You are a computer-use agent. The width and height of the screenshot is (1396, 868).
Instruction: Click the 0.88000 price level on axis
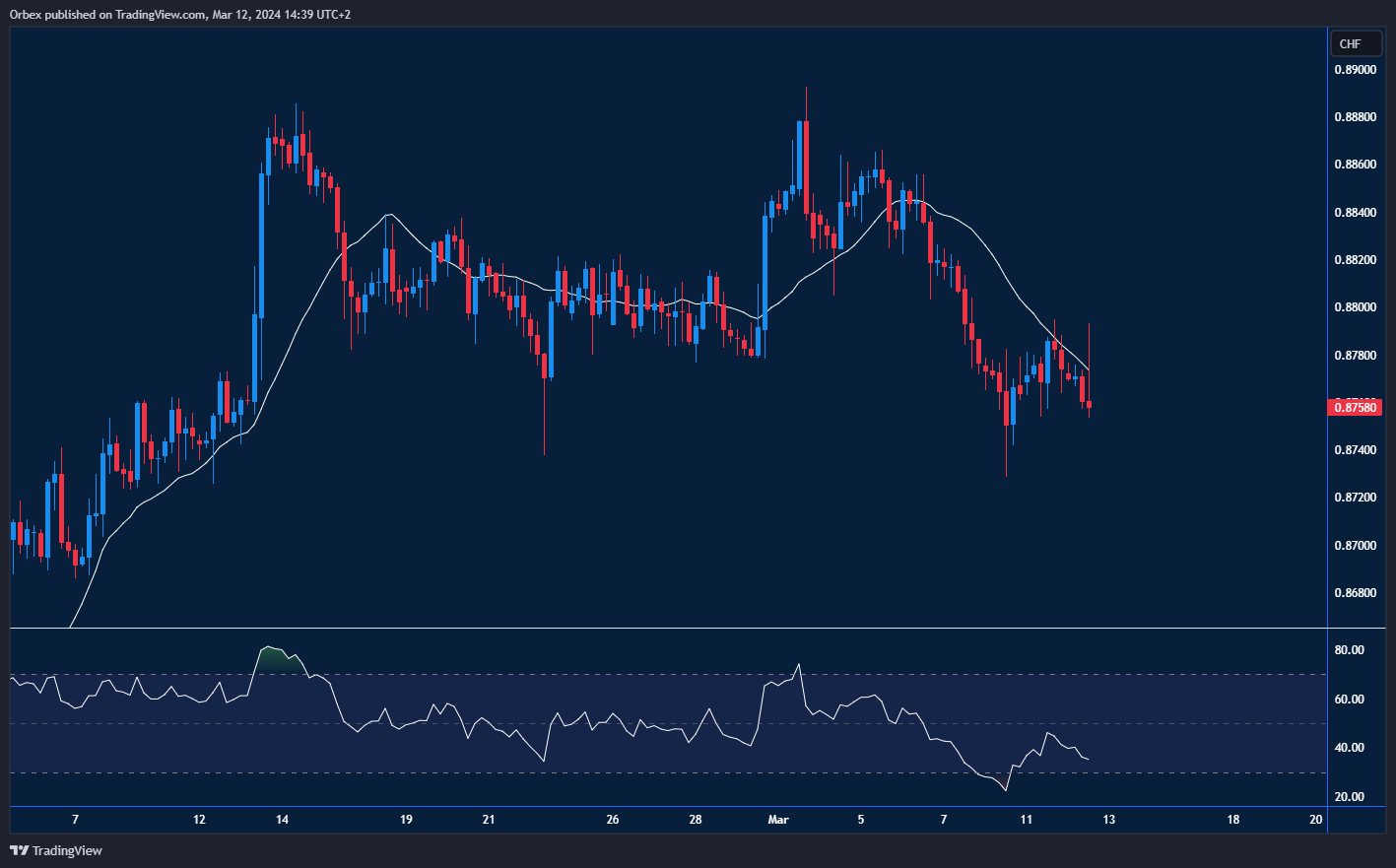pos(1356,307)
